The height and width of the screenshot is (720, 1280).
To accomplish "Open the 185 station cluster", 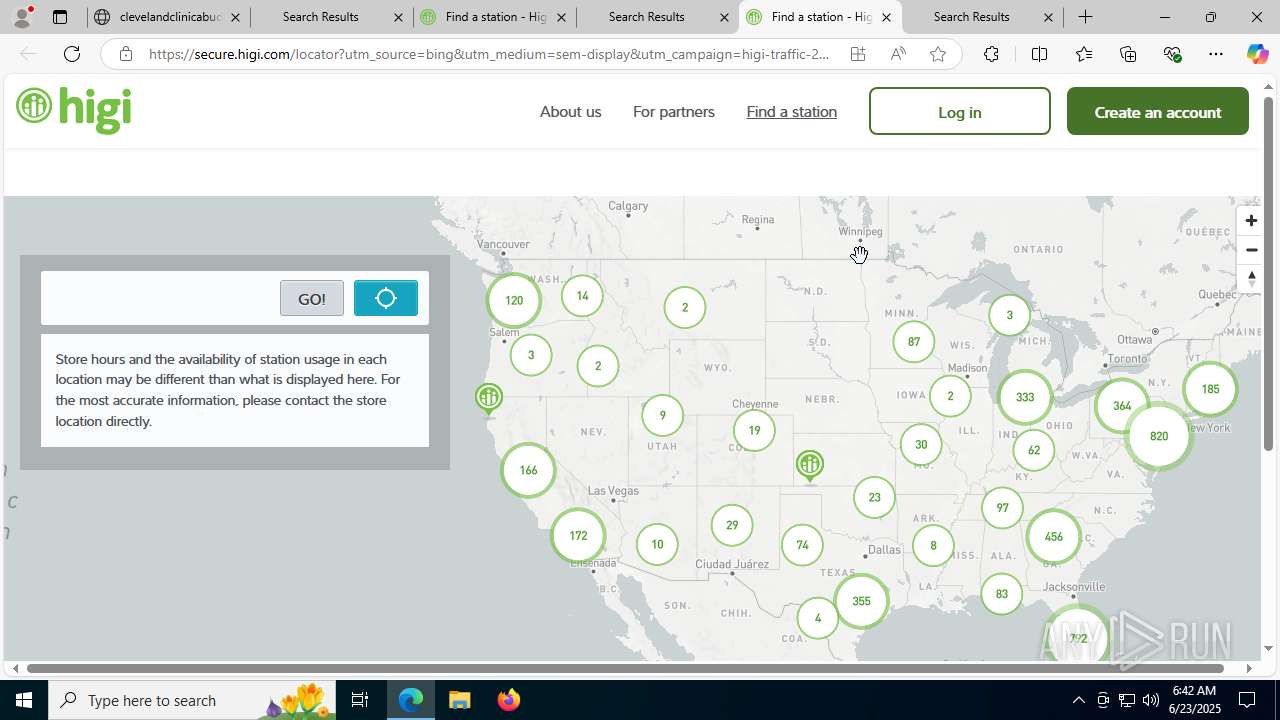I will coord(1210,389).
